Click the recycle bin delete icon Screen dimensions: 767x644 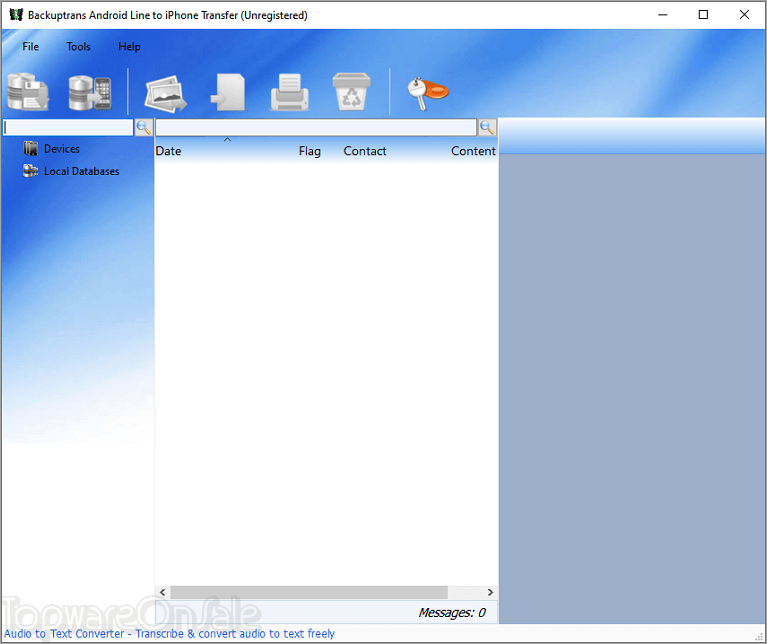click(351, 92)
